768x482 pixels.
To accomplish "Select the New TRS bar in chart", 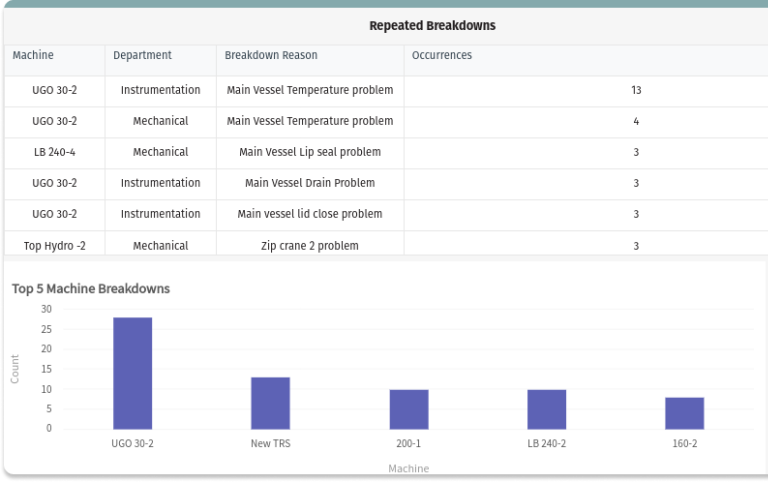I will tap(270, 403).
